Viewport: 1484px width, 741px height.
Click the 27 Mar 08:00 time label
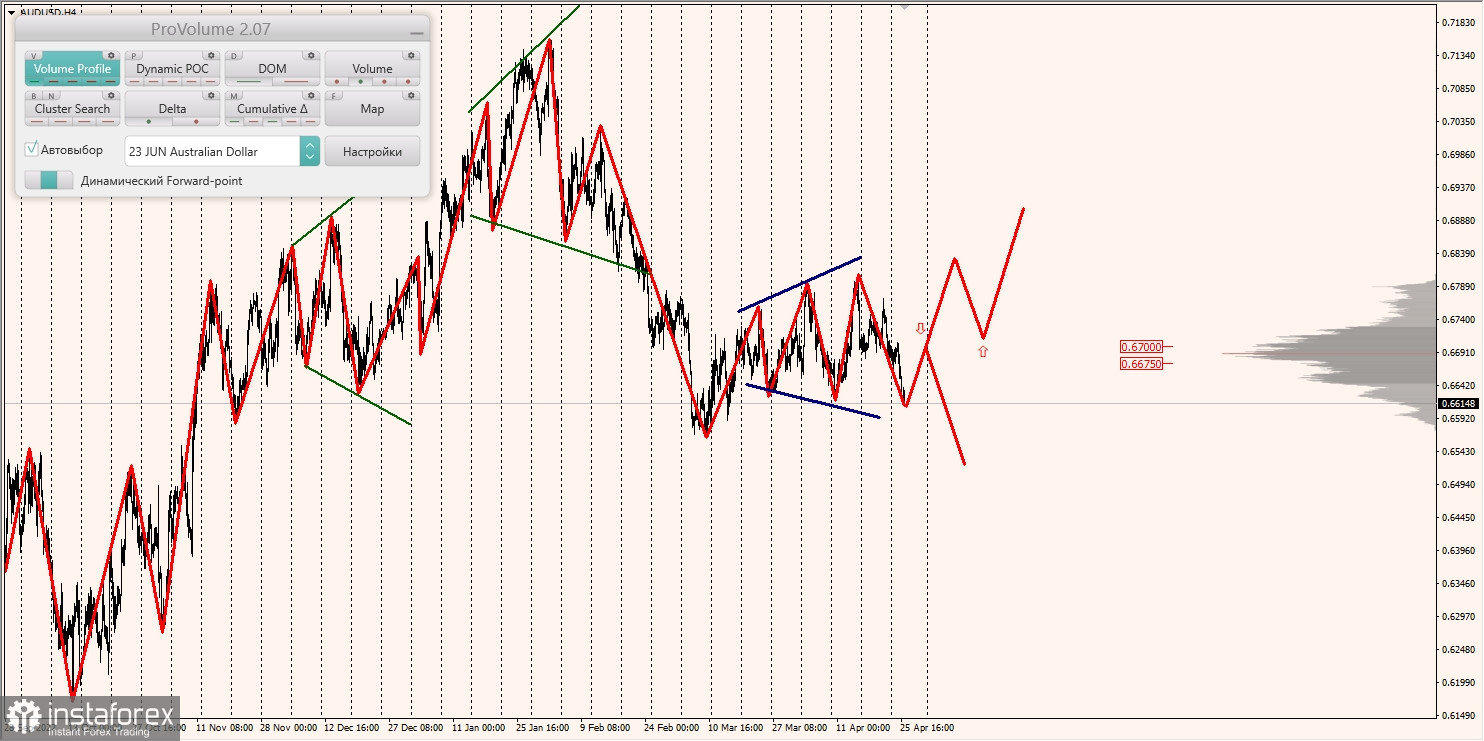[799, 728]
